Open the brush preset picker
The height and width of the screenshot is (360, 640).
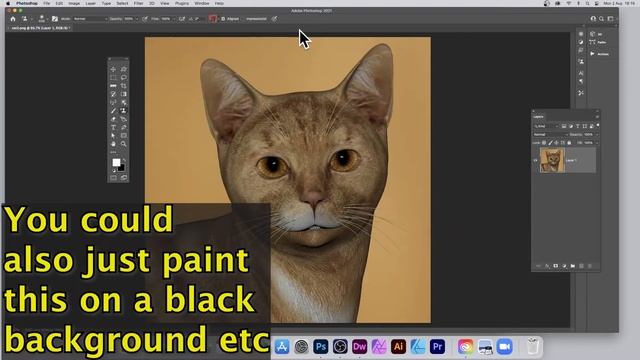[x=42, y=19]
